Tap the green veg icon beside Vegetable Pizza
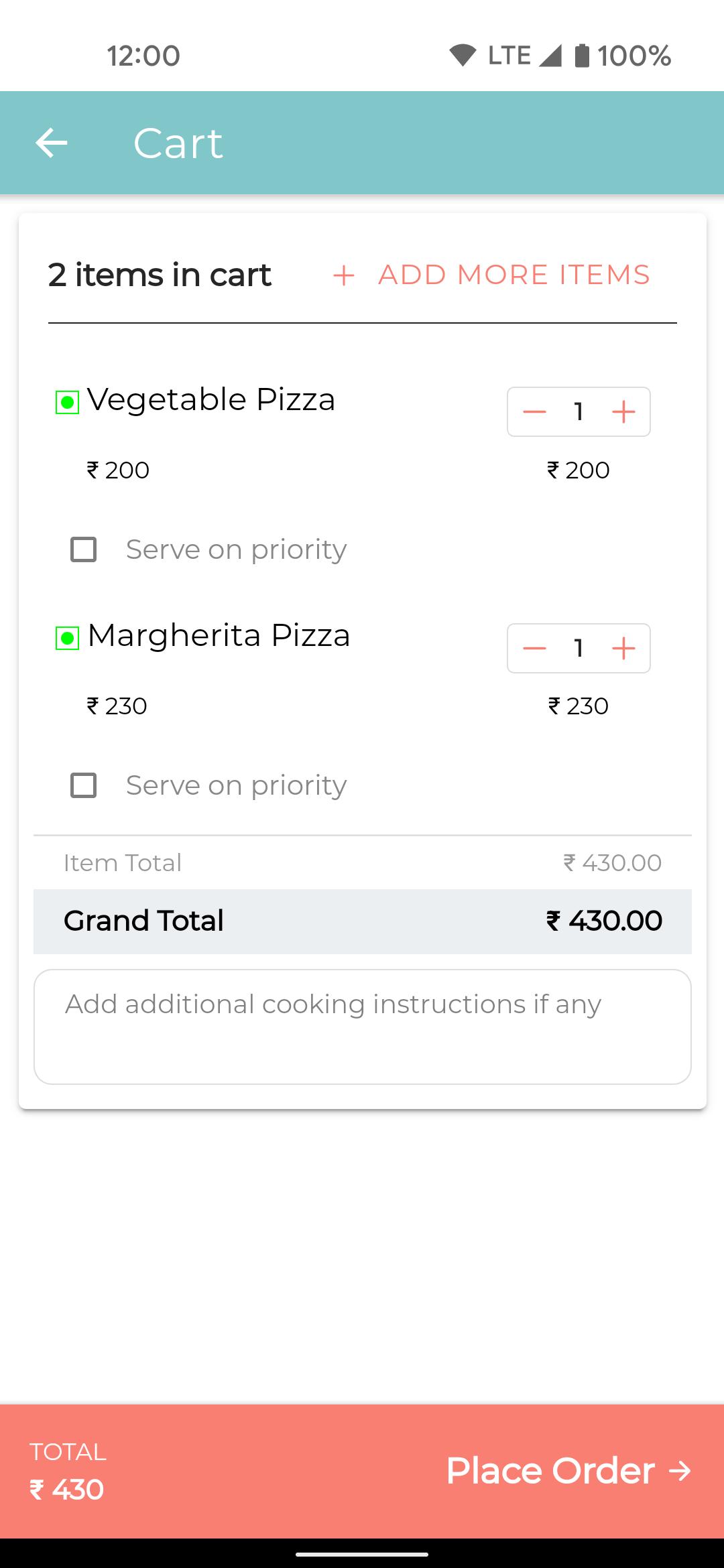724x1568 pixels. [67, 402]
